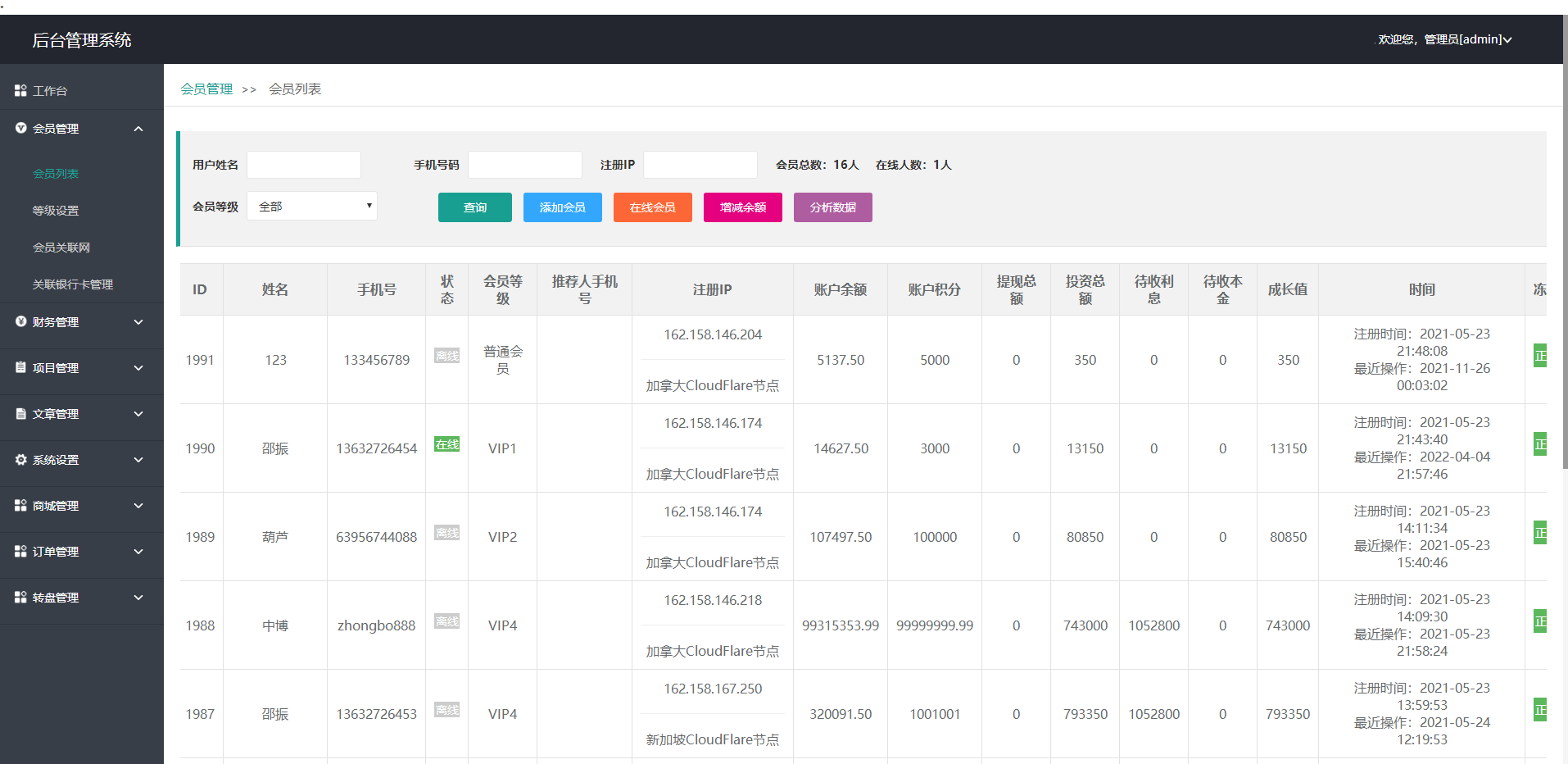Click the 会员管理 icon in sidebar
The height and width of the screenshot is (764, 1568).
[20, 128]
